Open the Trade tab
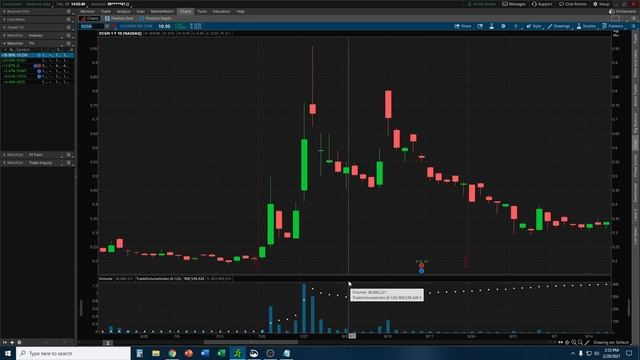Image resolution: width=640 pixels, height=360 pixels. pyautogui.click(x=106, y=11)
